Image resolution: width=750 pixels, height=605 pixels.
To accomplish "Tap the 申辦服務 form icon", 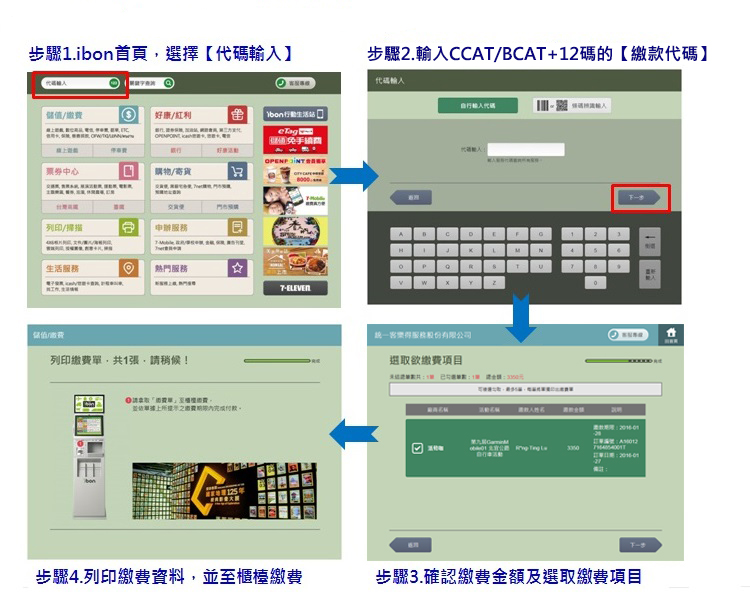I will point(237,227).
